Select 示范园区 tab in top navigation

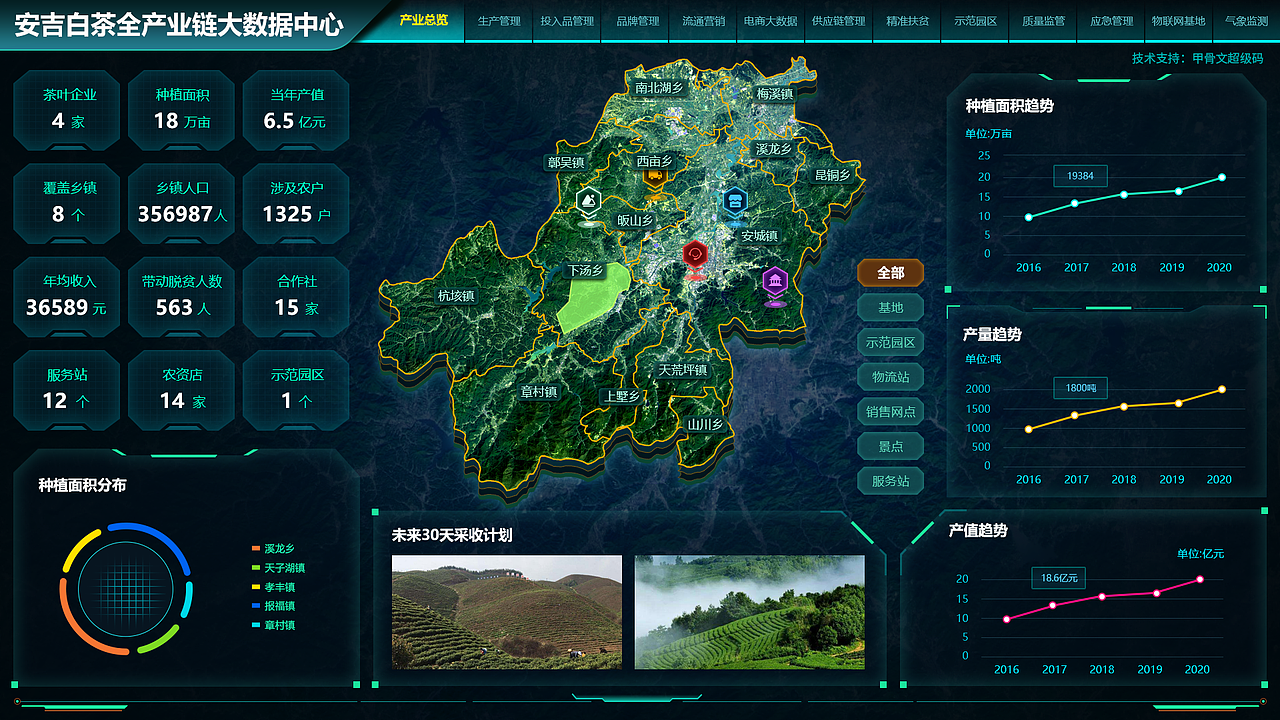click(975, 21)
